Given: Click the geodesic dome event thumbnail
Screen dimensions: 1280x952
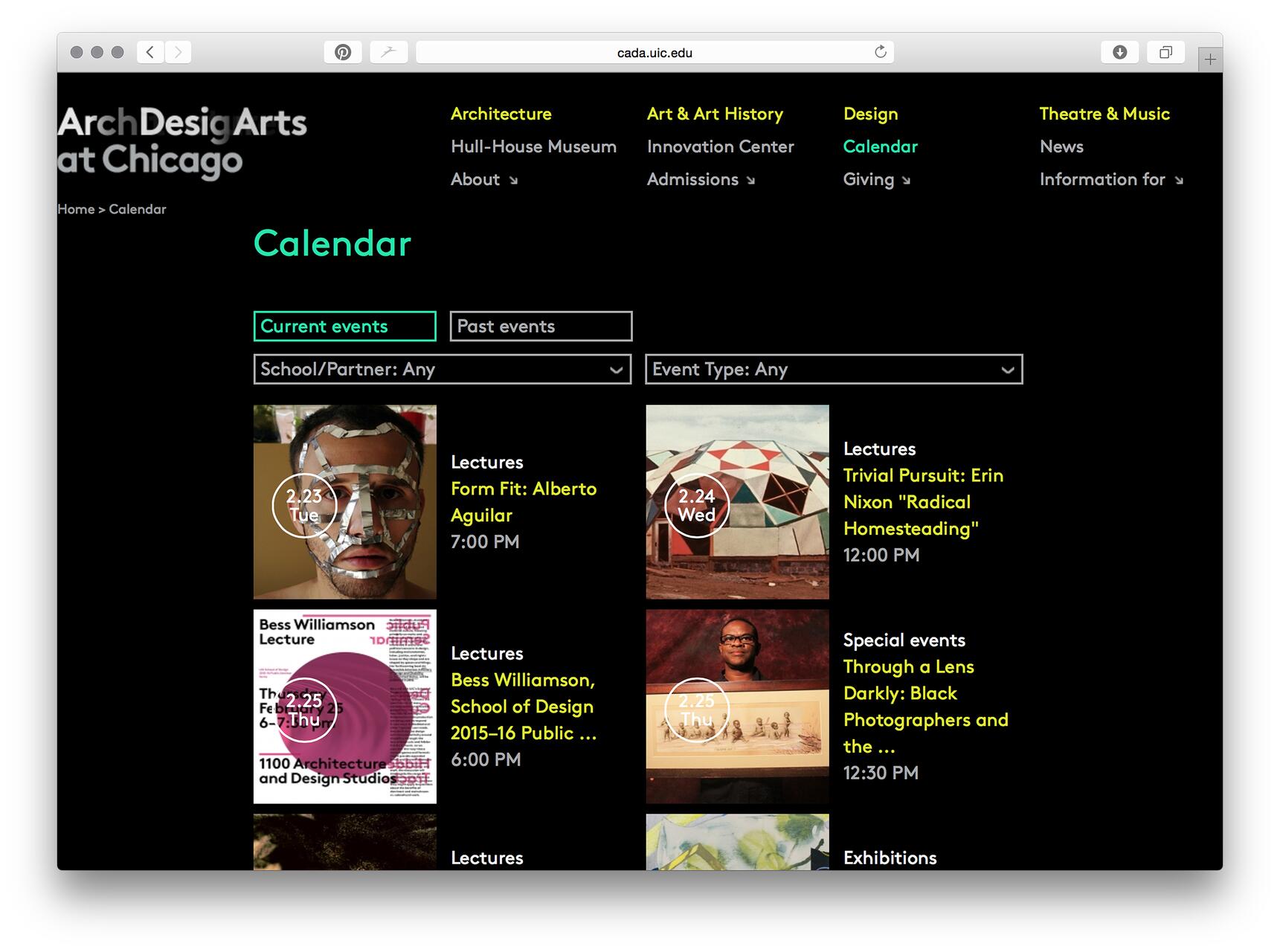Looking at the screenshot, I should pos(738,502).
